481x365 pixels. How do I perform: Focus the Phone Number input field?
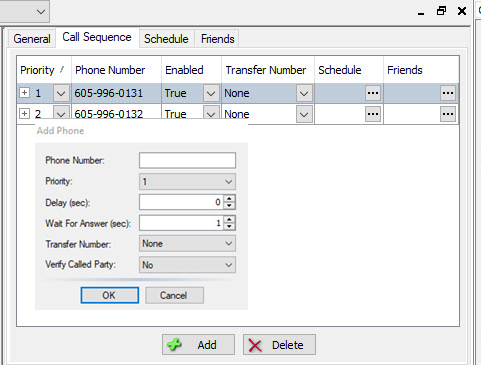187,160
